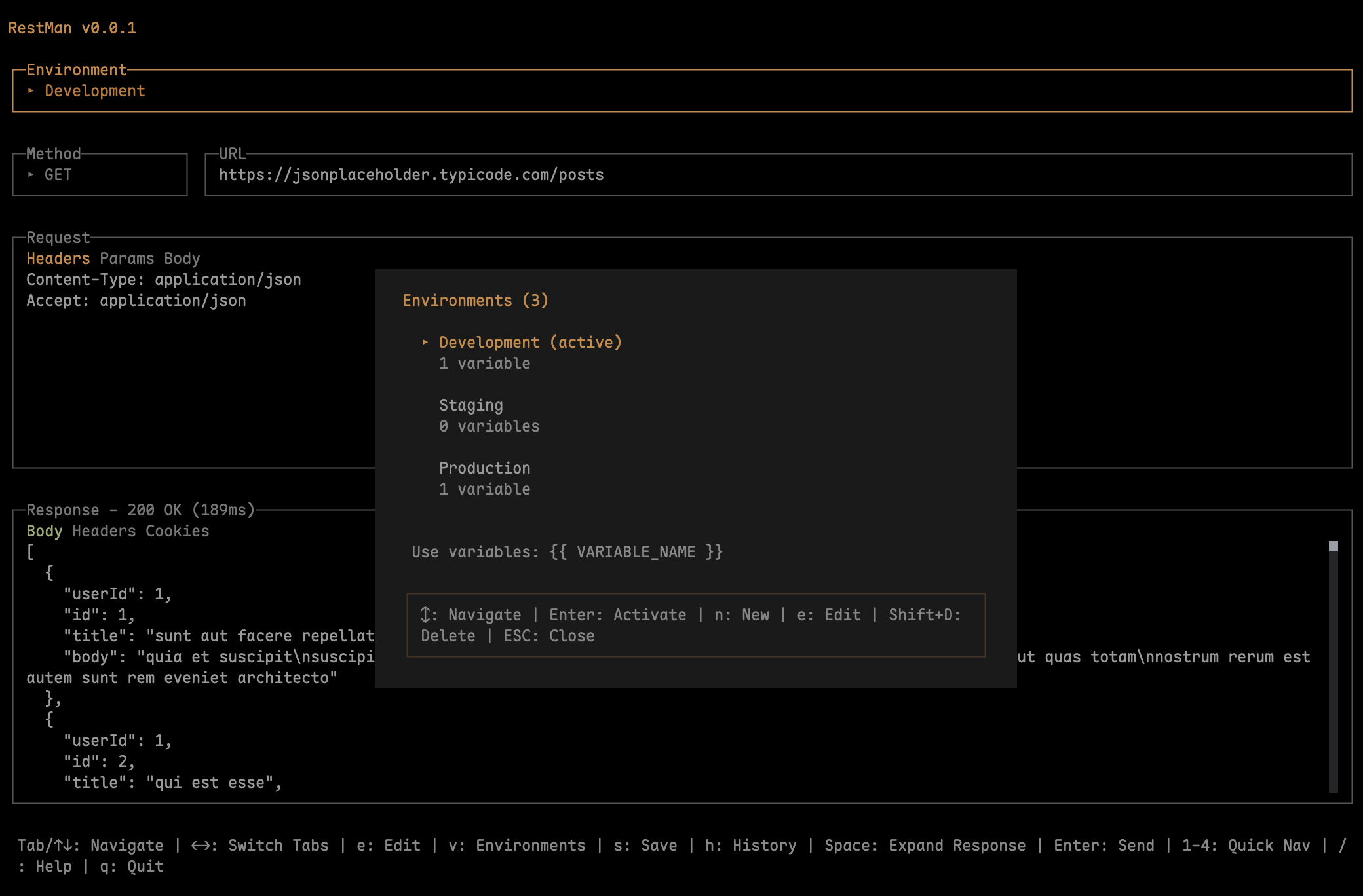Open the response Cookies tab
The image size is (1363, 896).
click(177, 531)
